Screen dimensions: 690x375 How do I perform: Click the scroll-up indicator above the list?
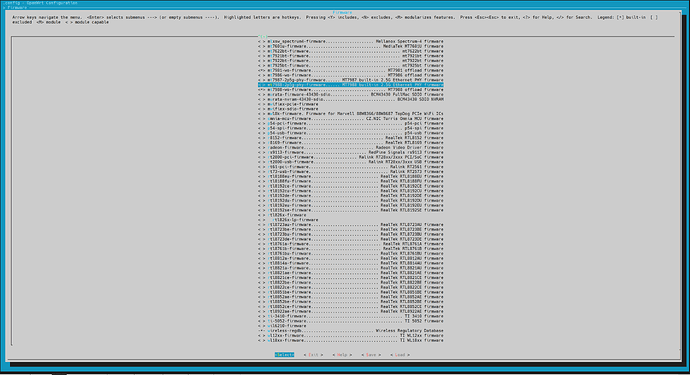[263, 37]
